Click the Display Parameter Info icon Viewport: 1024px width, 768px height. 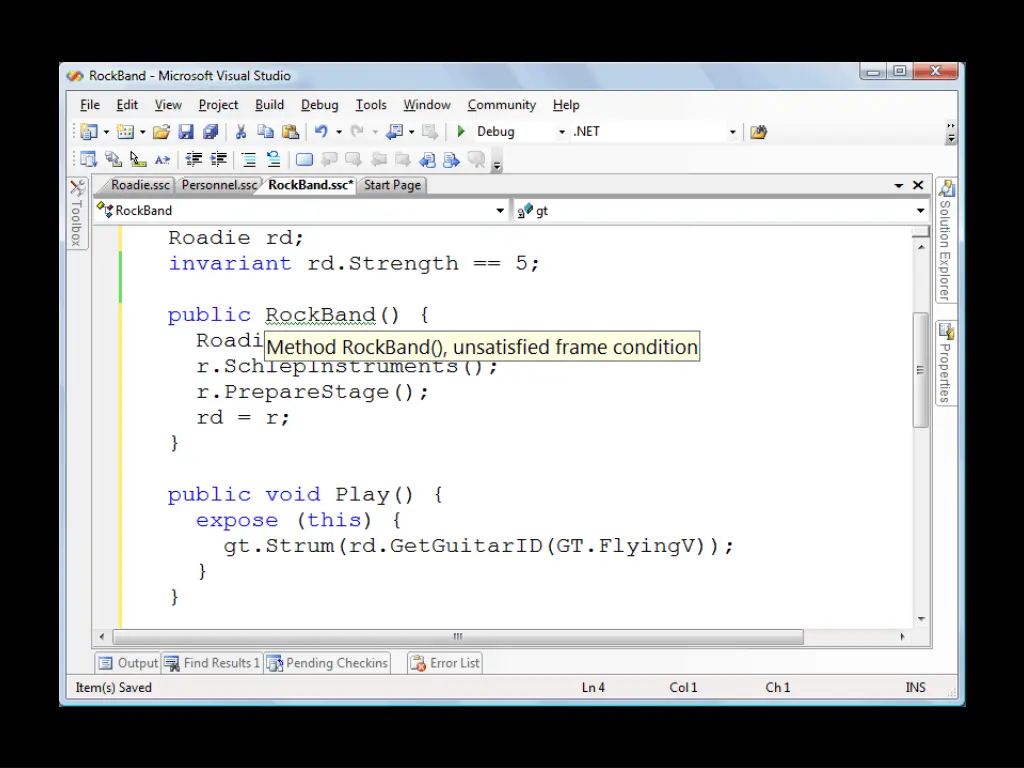113,159
